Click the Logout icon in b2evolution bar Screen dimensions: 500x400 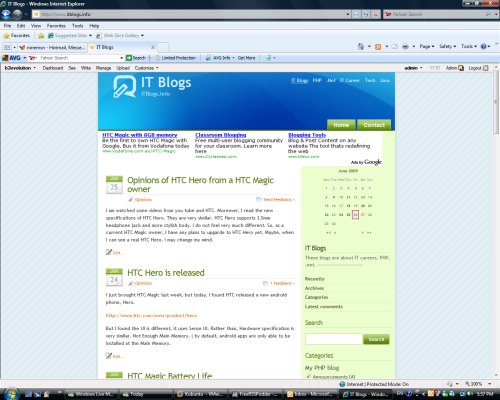(486, 68)
